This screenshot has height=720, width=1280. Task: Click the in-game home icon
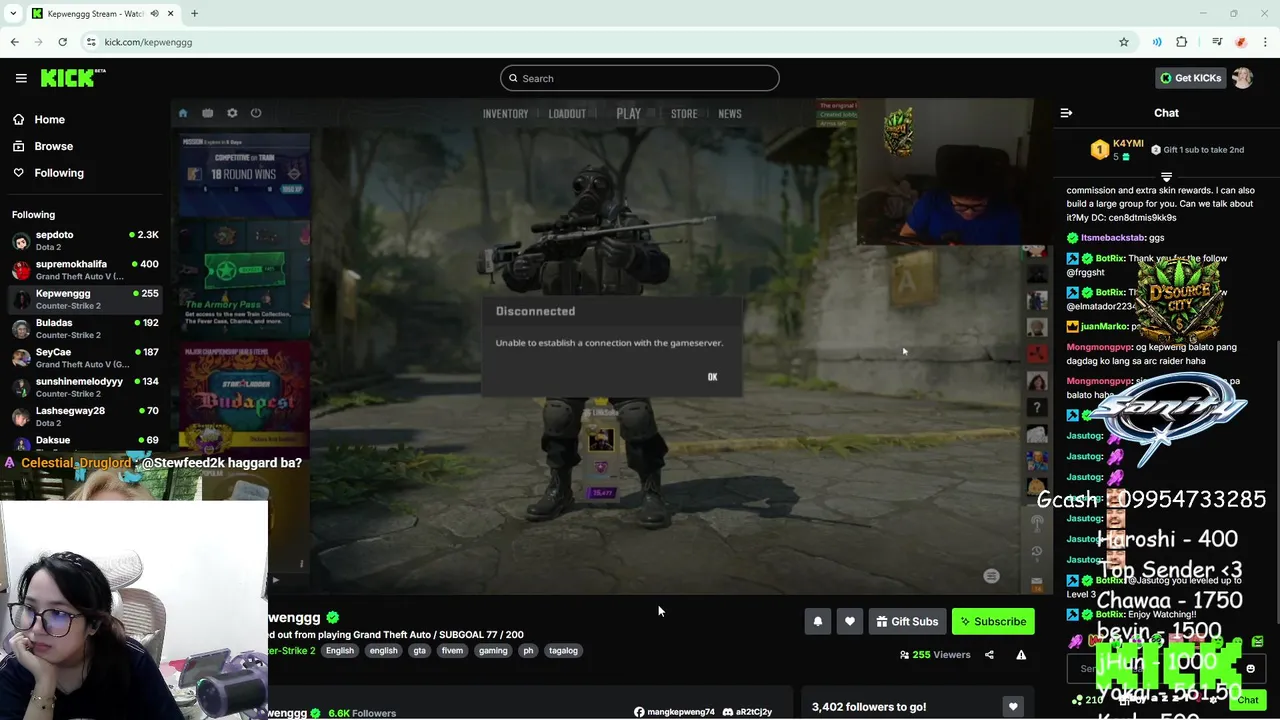183,113
